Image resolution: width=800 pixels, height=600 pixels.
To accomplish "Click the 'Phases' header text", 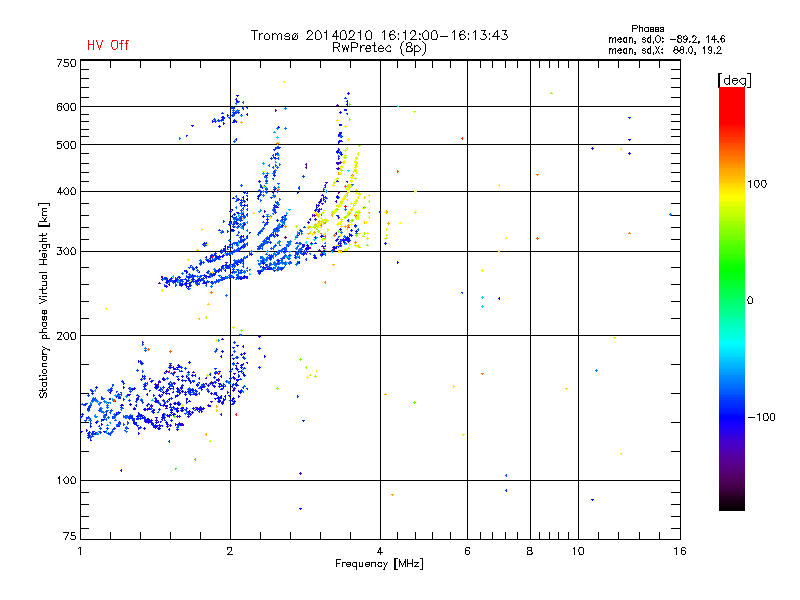I will coord(647,29).
